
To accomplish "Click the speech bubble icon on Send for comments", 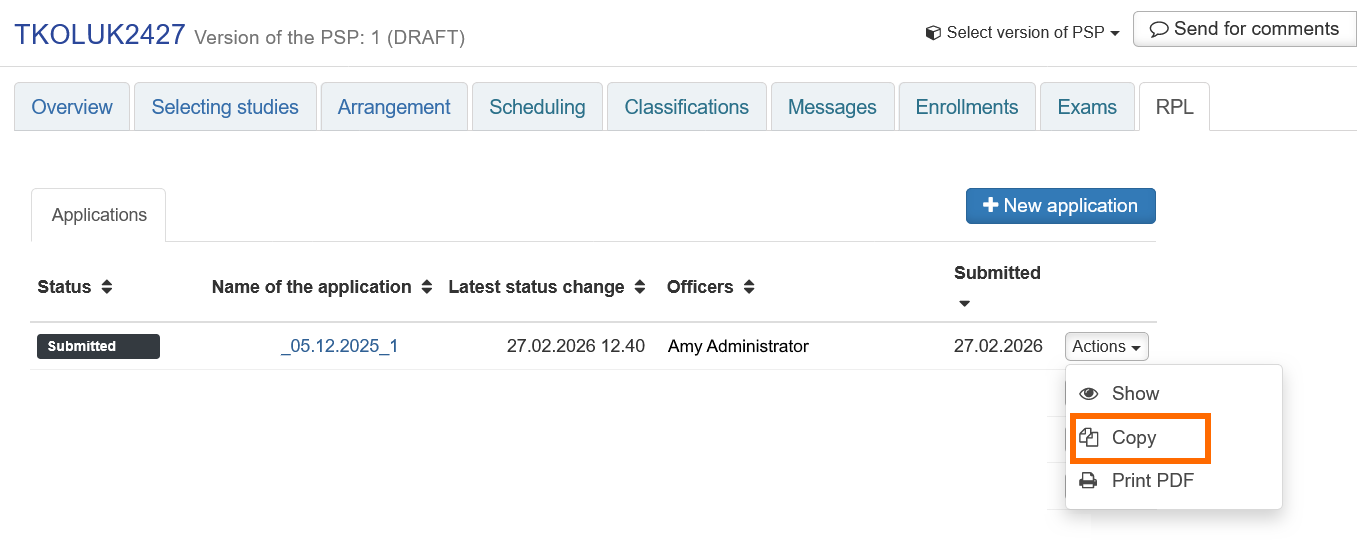I will tap(1159, 30).
